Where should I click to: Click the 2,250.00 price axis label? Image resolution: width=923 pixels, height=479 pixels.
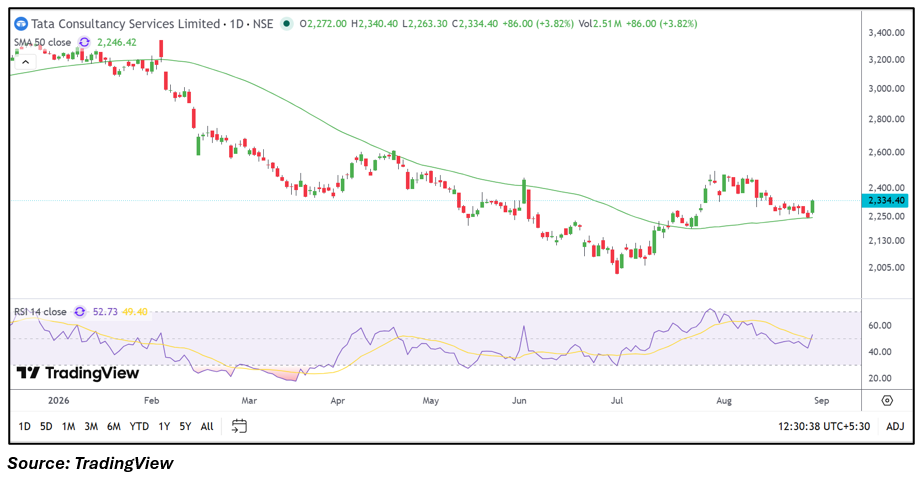point(887,216)
